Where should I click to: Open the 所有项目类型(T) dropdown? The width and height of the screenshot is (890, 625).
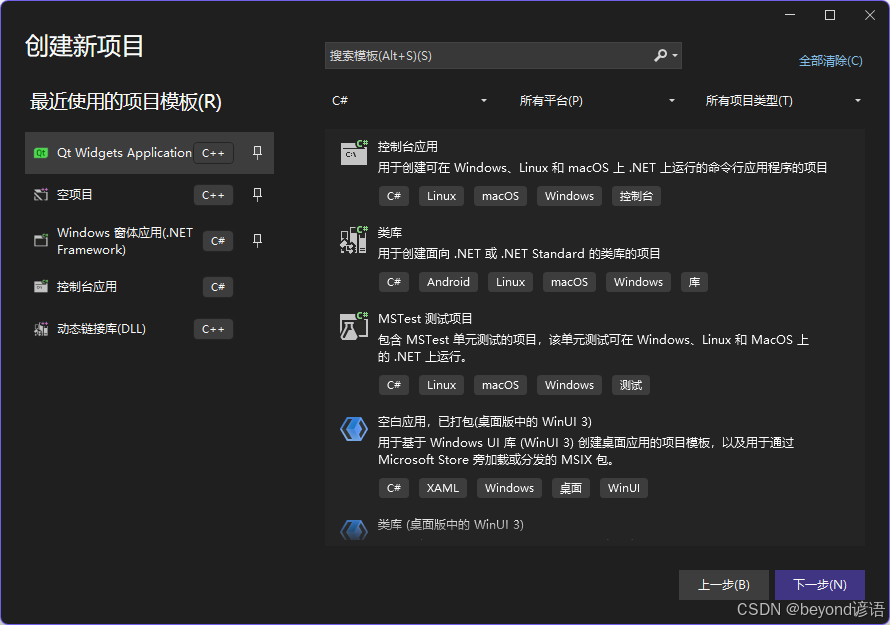[x=783, y=101]
